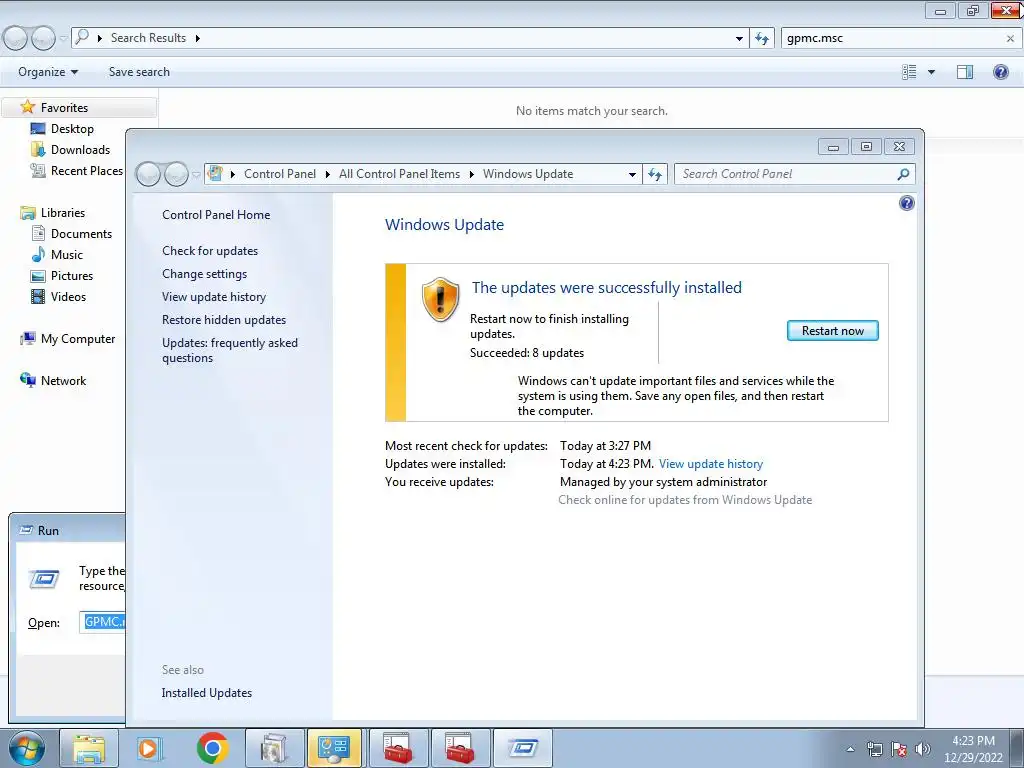The width and height of the screenshot is (1024, 768).
Task: Click the Open field in Run dialog
Action: click(x=103, y=622)
